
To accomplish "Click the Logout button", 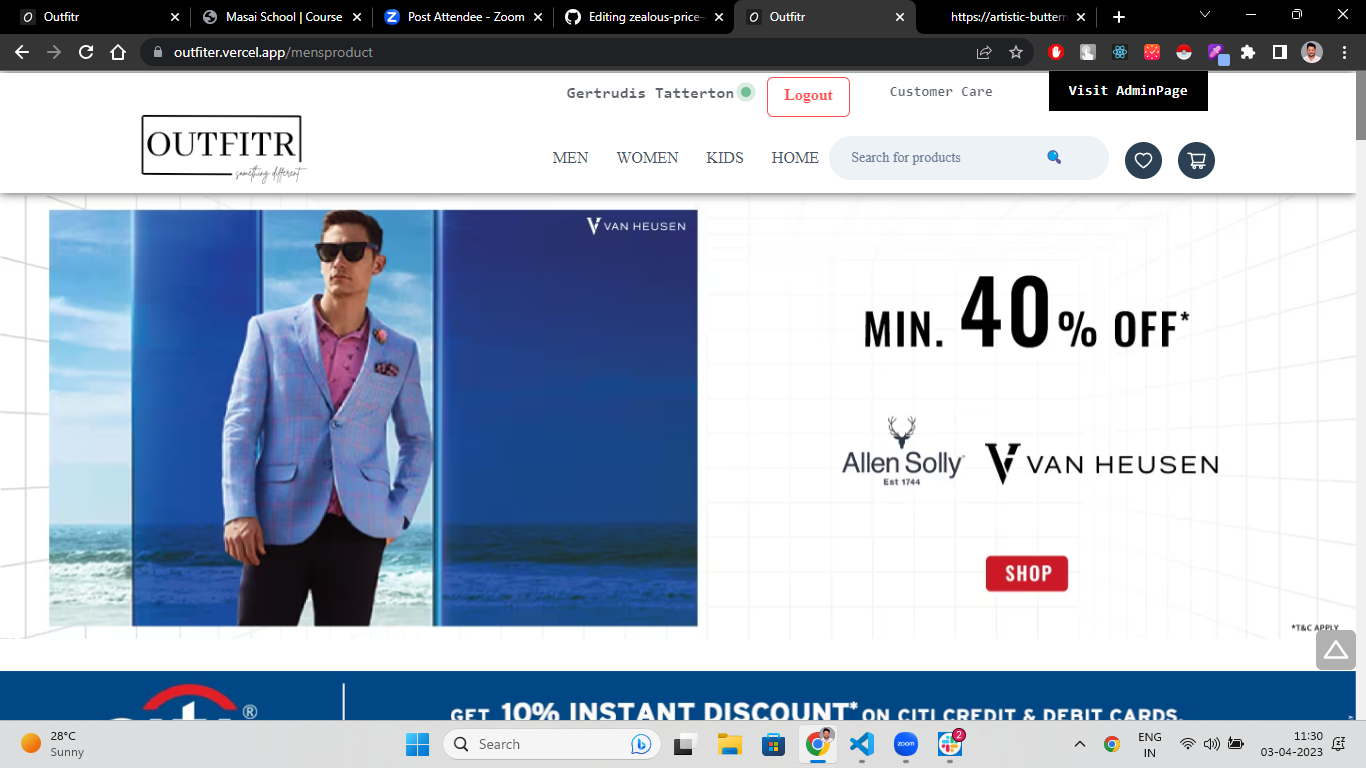I will coord(808,96).
